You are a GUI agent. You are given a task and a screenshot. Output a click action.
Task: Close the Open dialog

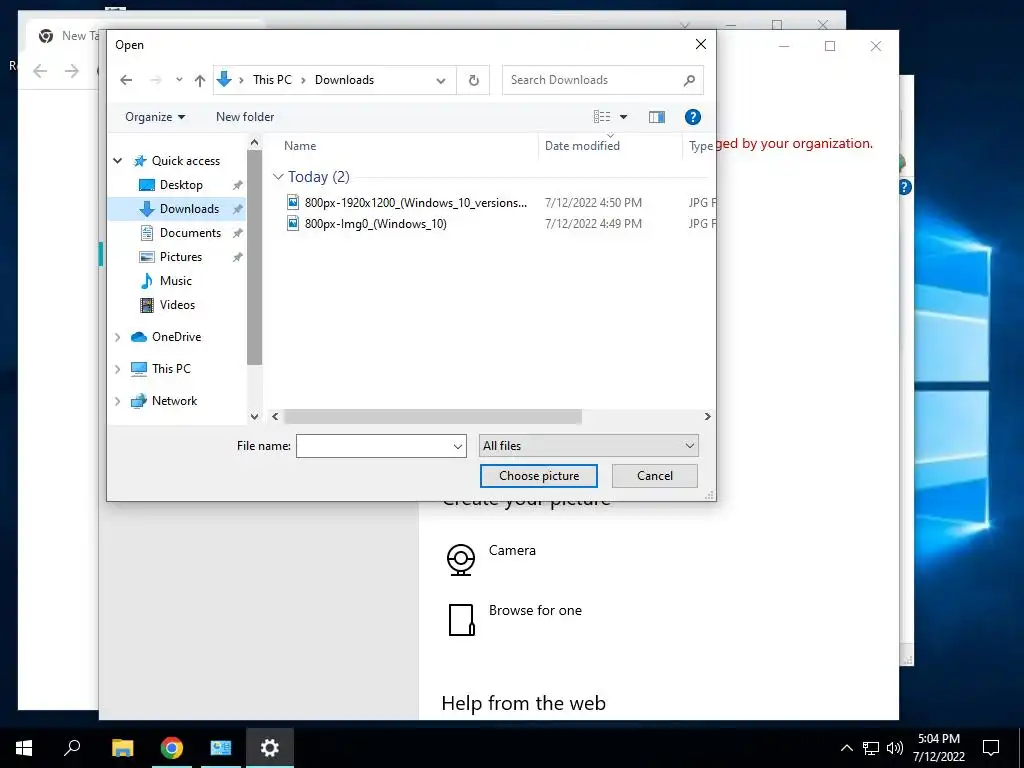(x=701, y=44)
